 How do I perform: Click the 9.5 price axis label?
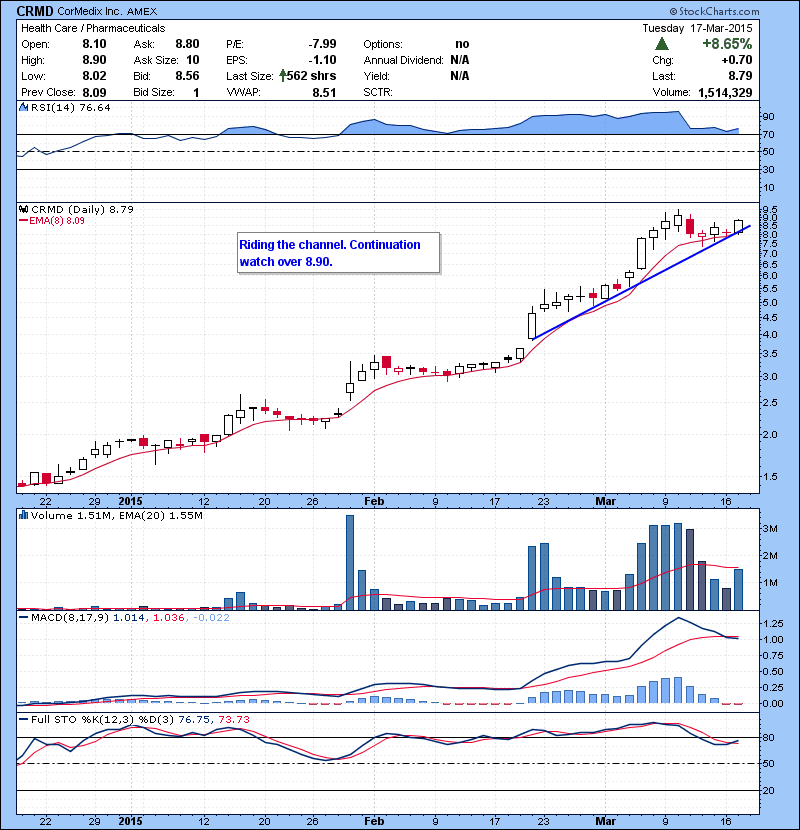[770, 210]
